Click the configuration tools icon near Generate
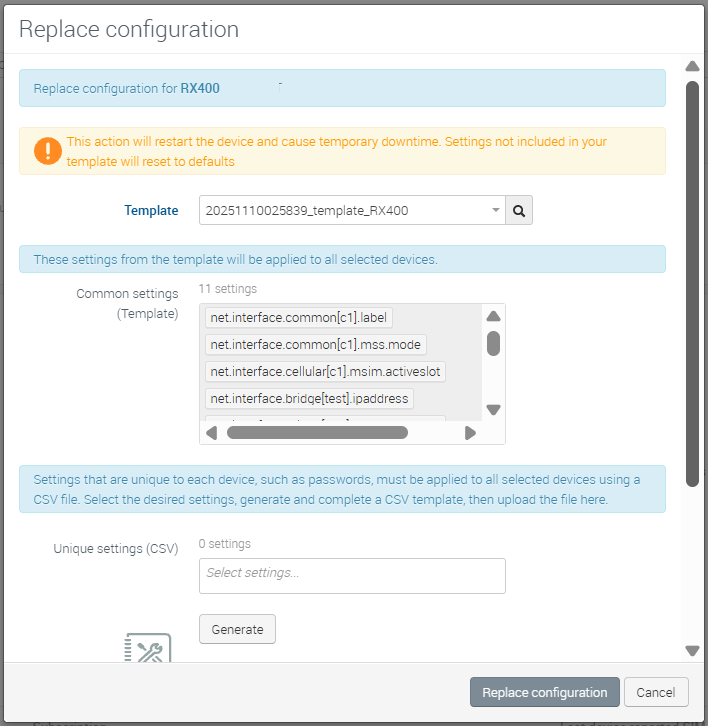This screenshot has width=708, height=726. (147, 650)
